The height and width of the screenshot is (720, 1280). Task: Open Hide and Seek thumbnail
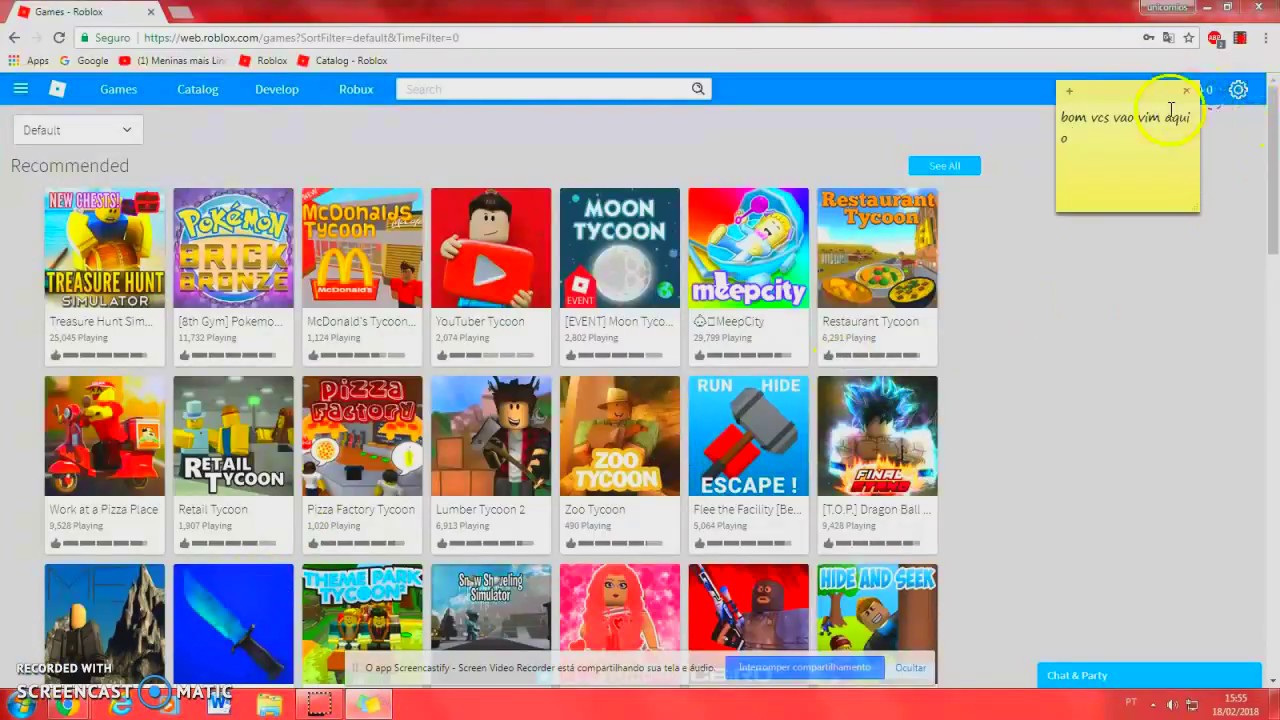(x=877, y=624)
